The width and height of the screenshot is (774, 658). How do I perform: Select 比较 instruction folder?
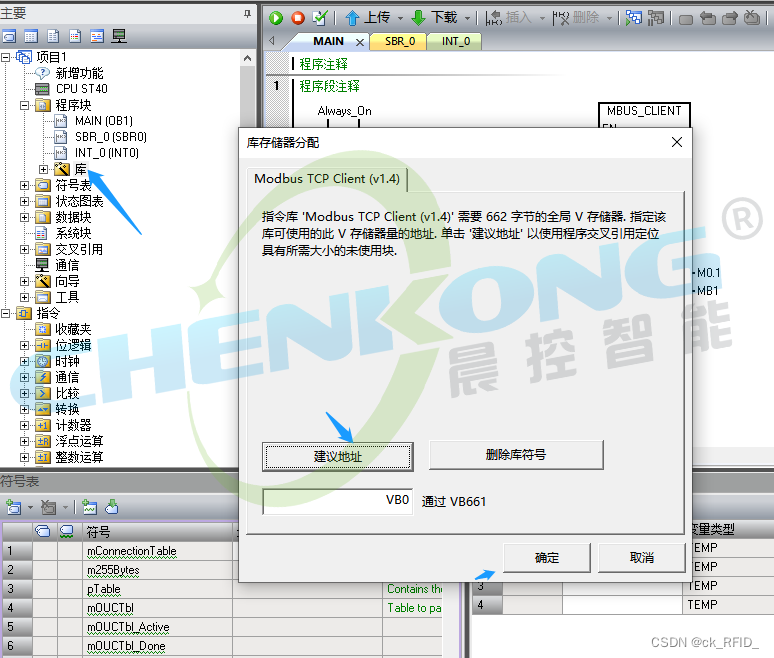coord(67,393)
